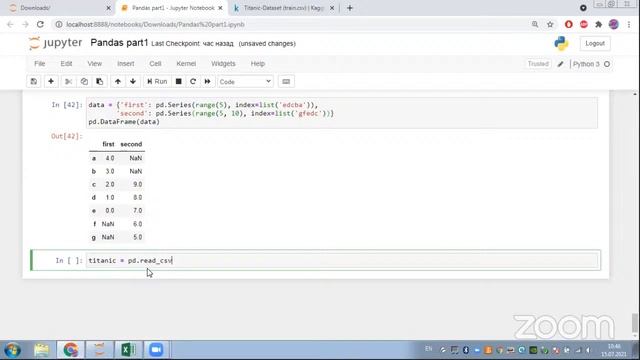640x360 pixels.
Task: Click the Trusted notebook indicator
Action: [538, 64]
